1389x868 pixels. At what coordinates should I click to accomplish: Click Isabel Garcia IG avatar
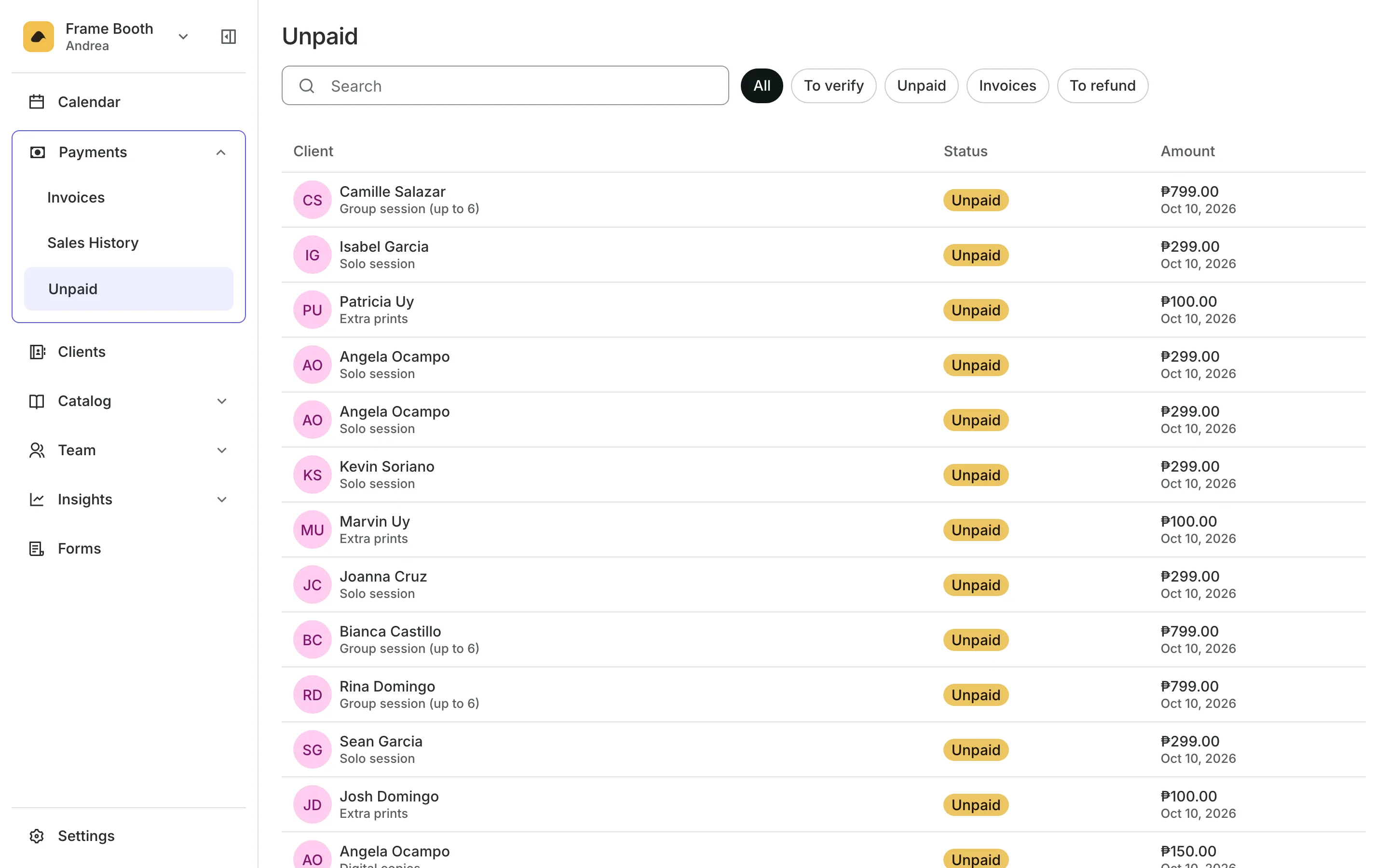click(x=312, y=255)
